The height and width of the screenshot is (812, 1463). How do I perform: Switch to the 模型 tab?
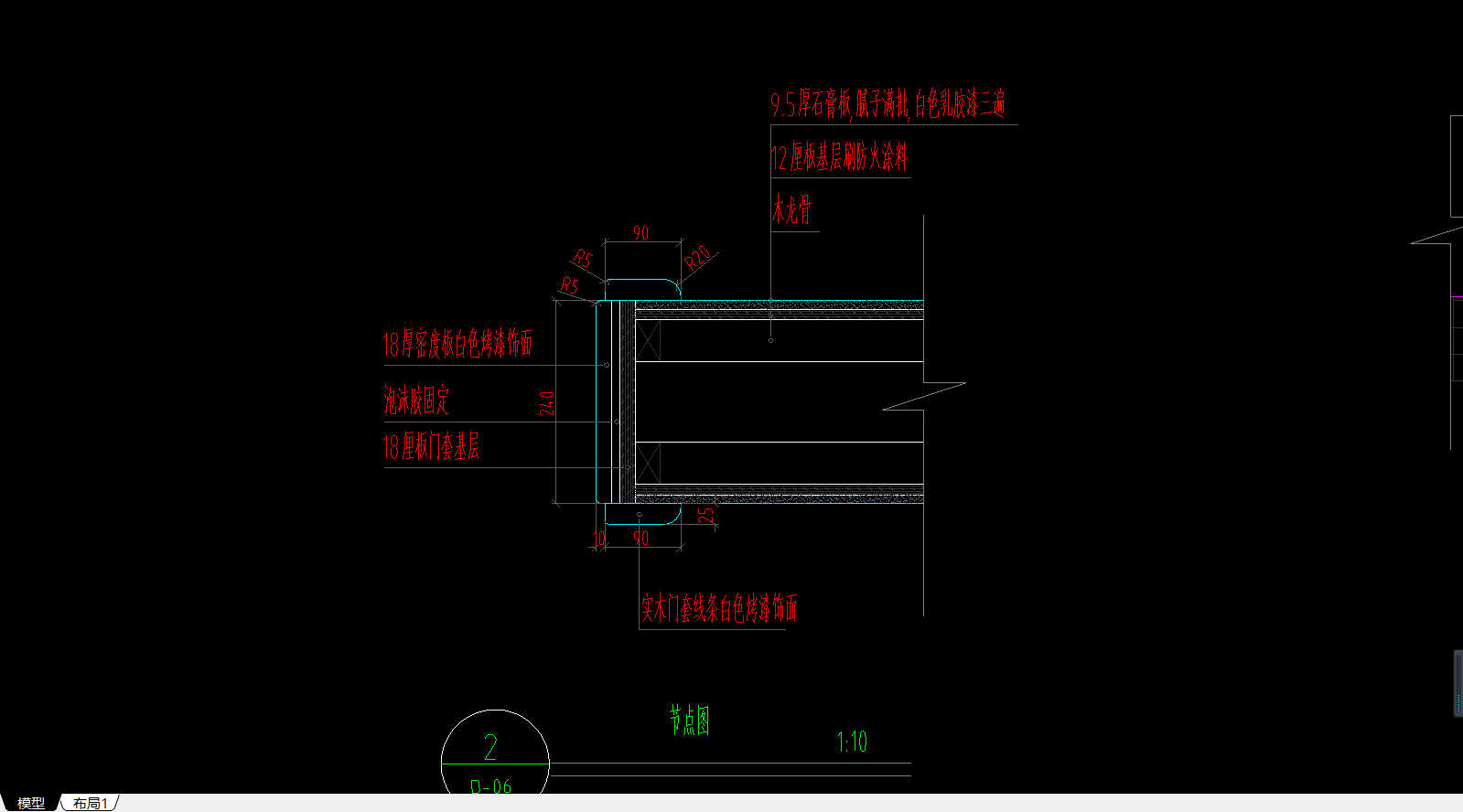click(30, 803)
